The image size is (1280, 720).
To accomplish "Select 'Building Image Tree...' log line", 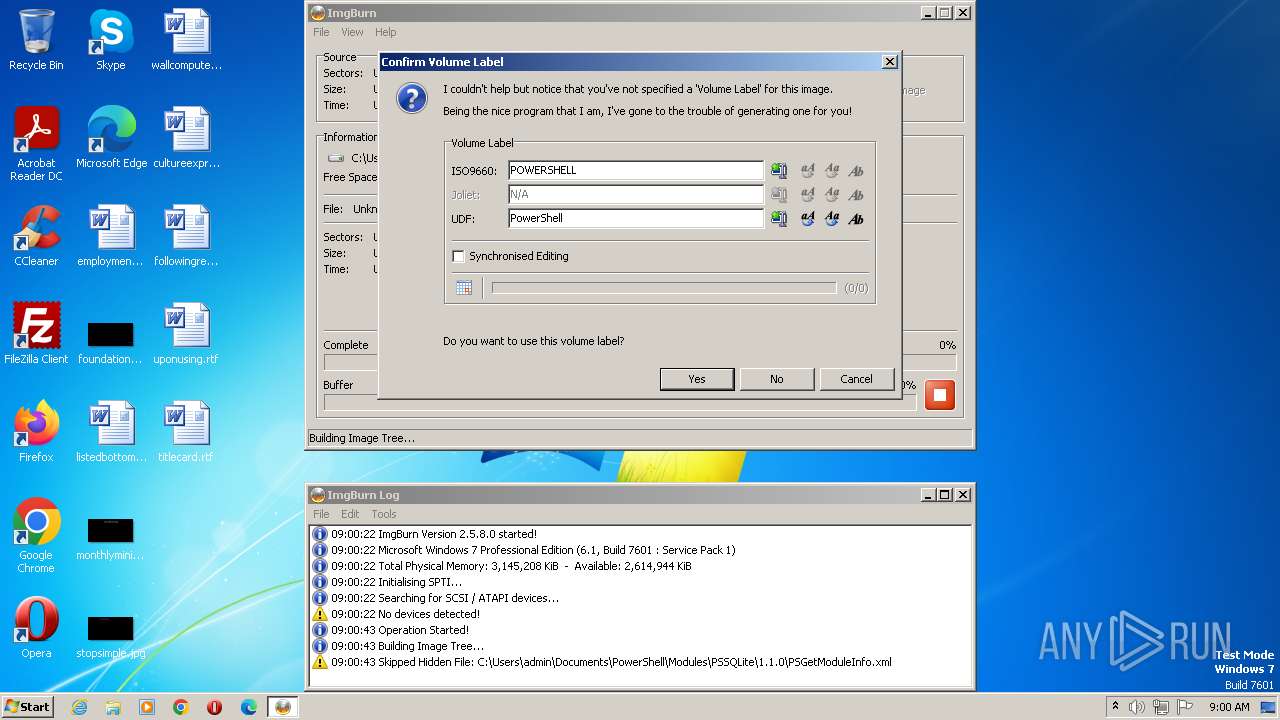I will (407, 646).
